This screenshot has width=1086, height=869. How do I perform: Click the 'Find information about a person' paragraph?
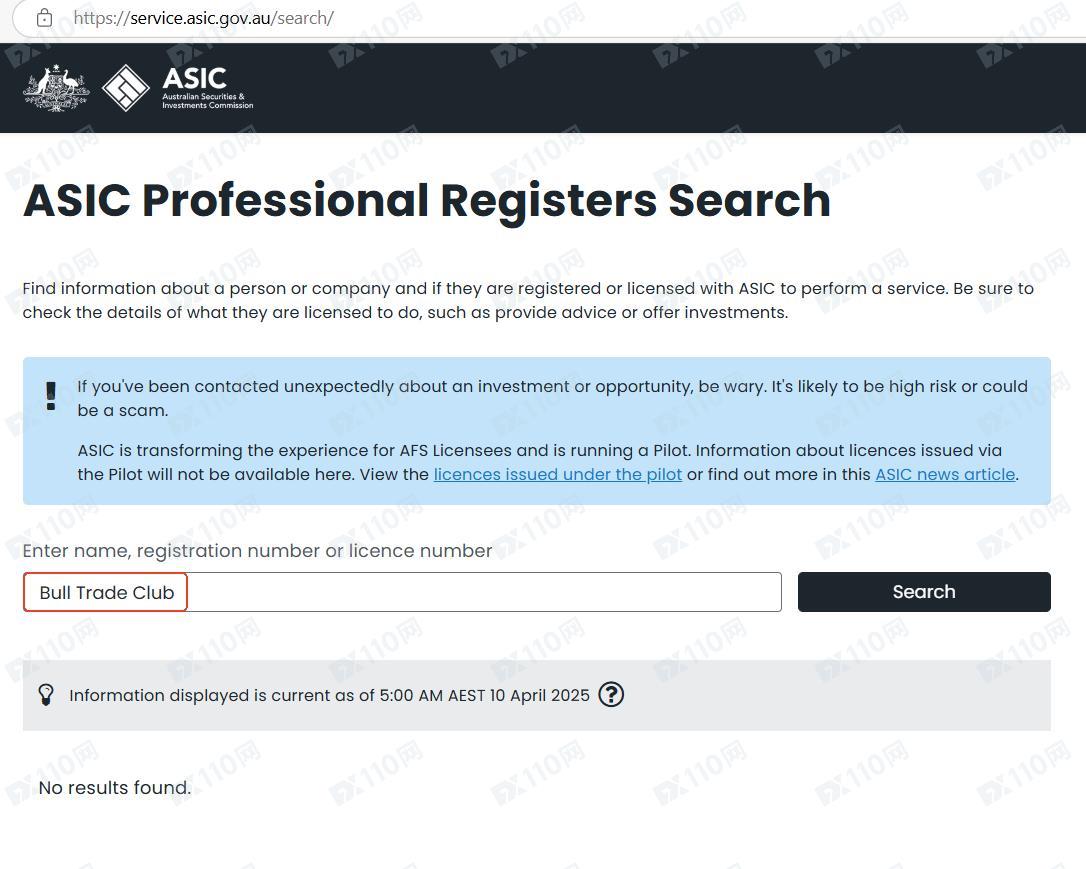528,300
